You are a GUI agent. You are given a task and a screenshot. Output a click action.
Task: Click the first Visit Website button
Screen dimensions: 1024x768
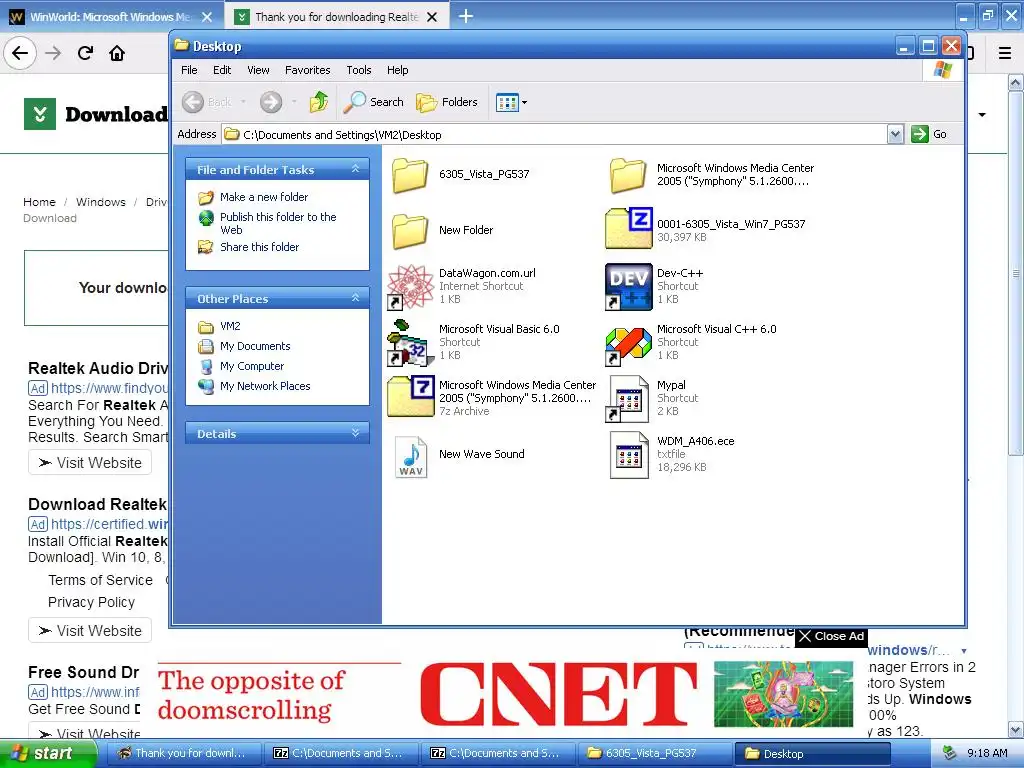point(90,462)
